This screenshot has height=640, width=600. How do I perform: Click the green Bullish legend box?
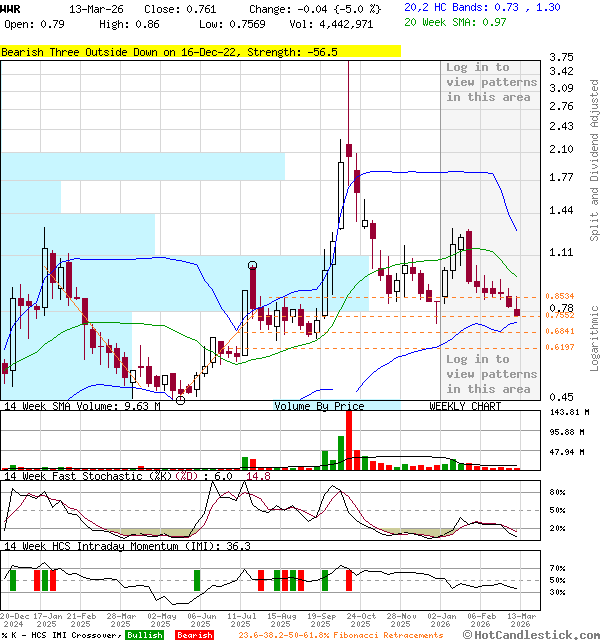coord(145,635)
